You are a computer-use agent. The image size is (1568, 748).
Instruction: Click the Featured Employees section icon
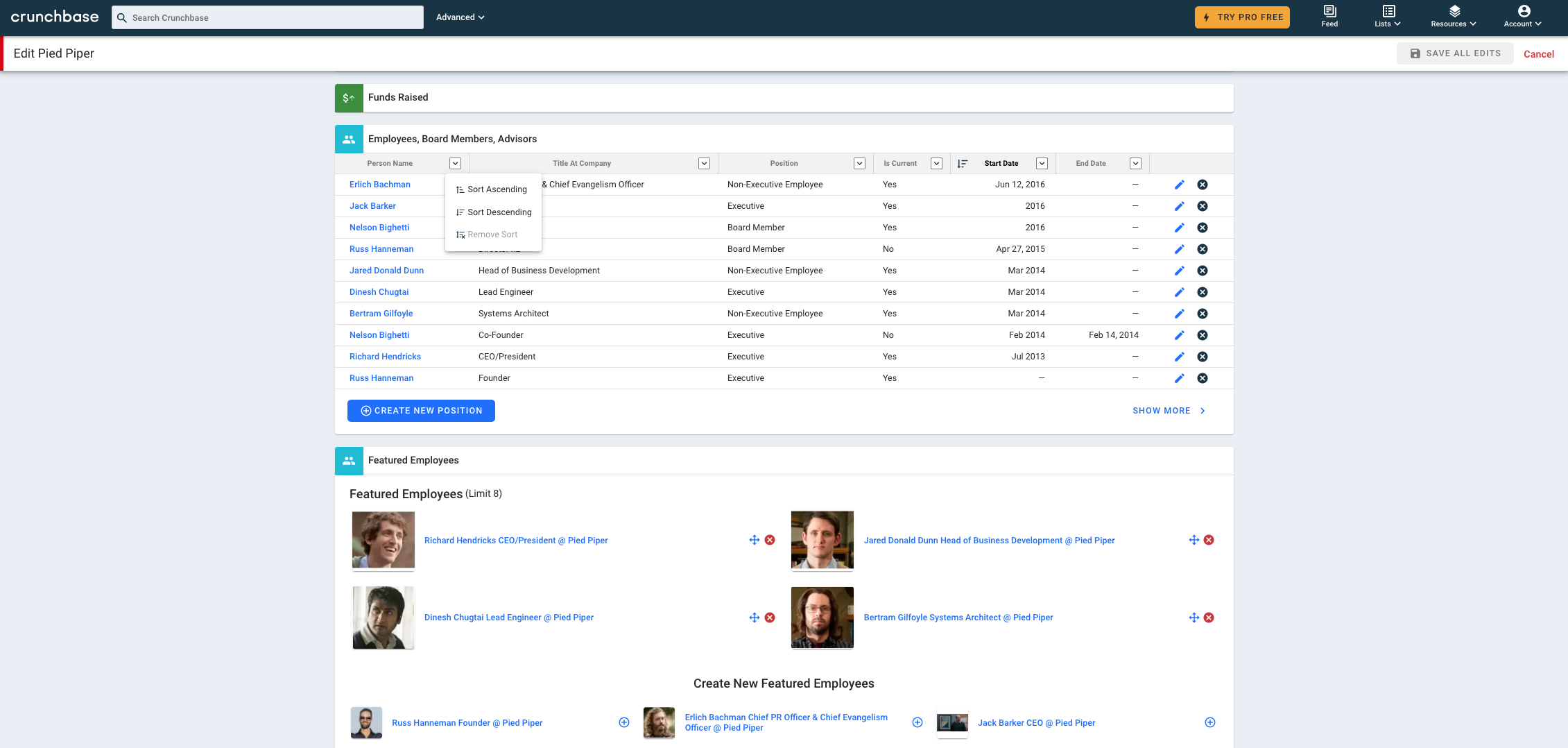coord(349,461)
